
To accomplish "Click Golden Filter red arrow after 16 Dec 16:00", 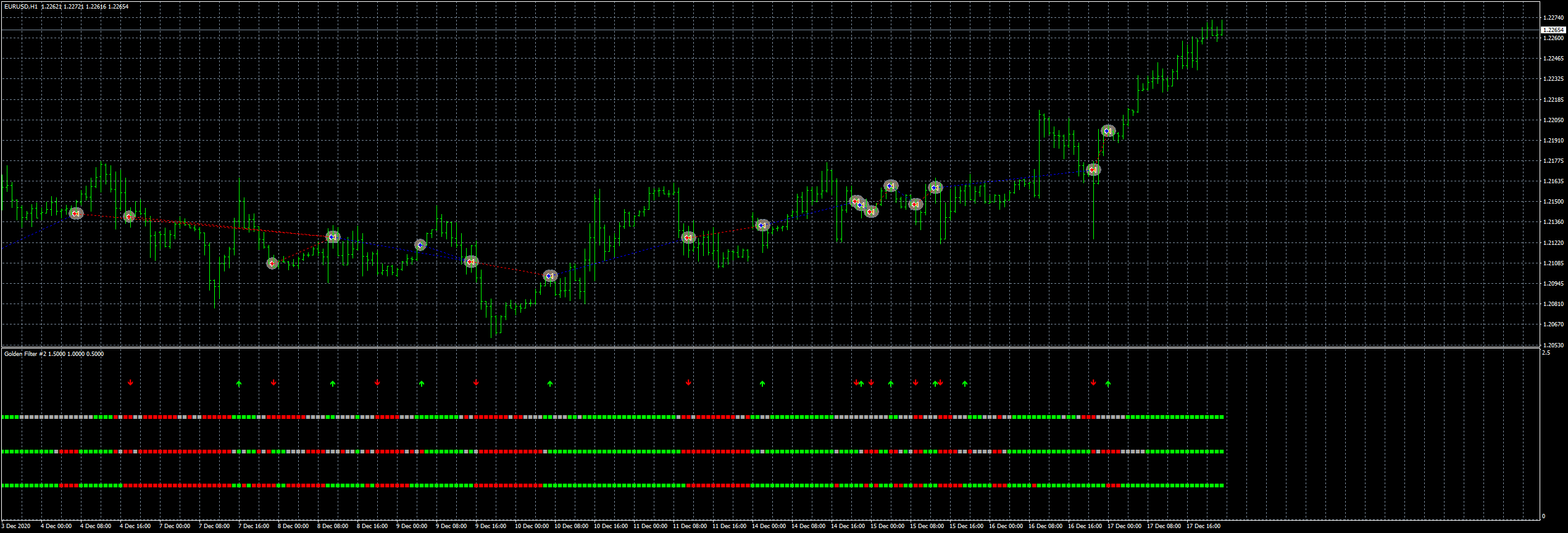I will coord(1093,382).
